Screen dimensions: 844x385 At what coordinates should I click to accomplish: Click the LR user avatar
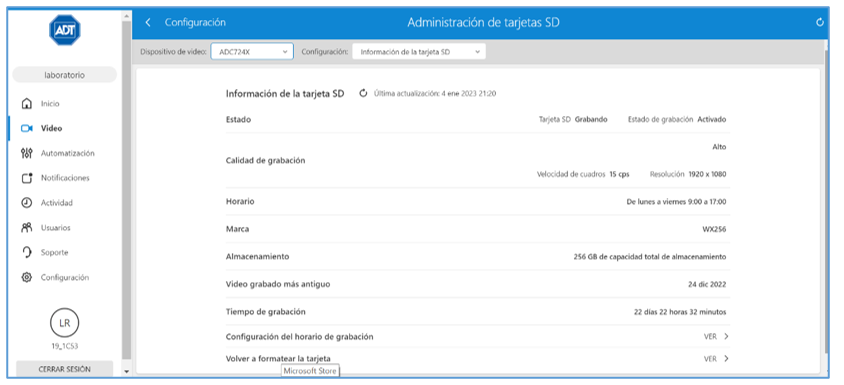[x=65, y=323]
